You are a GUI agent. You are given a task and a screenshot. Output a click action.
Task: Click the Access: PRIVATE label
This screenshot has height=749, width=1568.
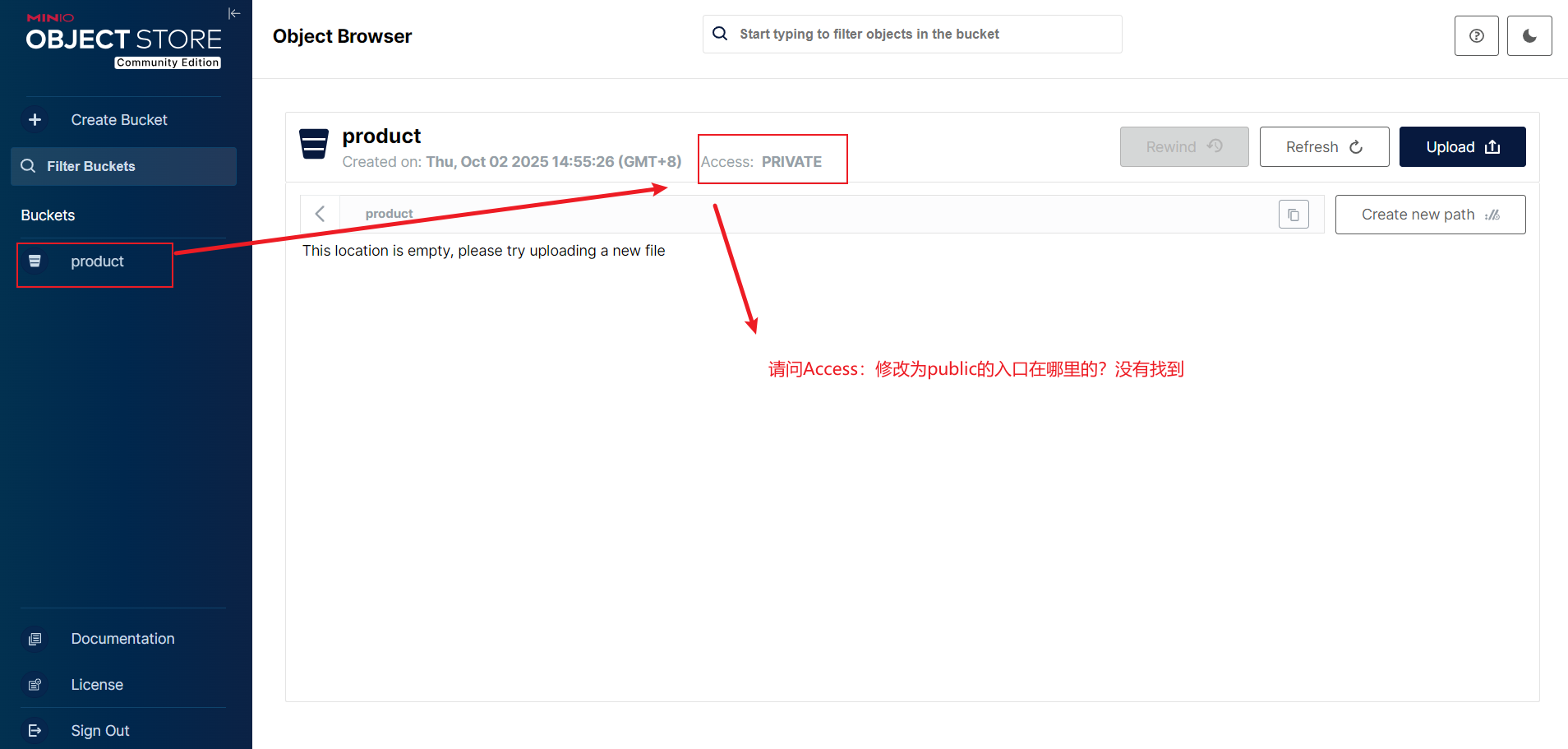click(762, 162)
